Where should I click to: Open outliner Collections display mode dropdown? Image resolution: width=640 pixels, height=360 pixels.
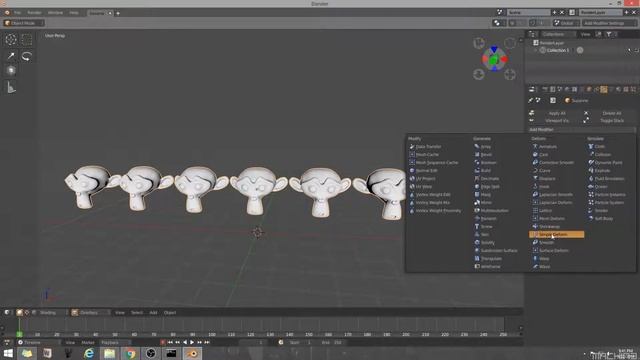557,34
